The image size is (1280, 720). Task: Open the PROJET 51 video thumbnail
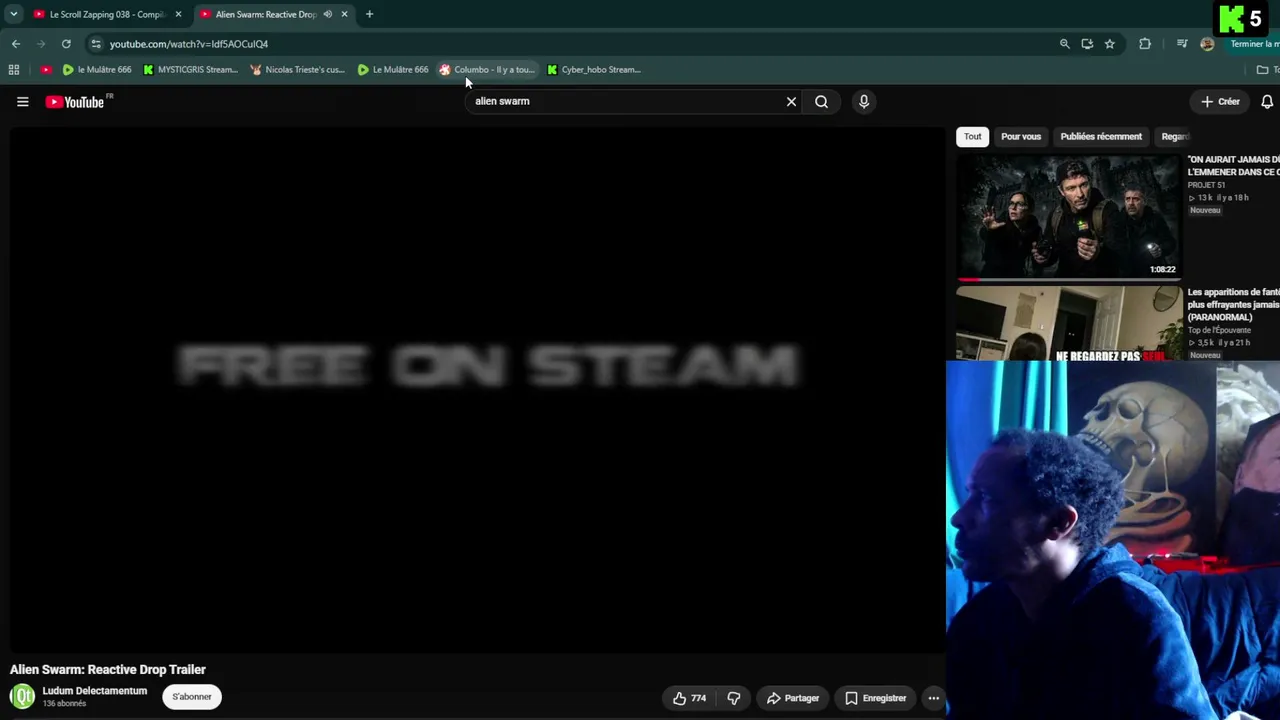(1069, 216)
